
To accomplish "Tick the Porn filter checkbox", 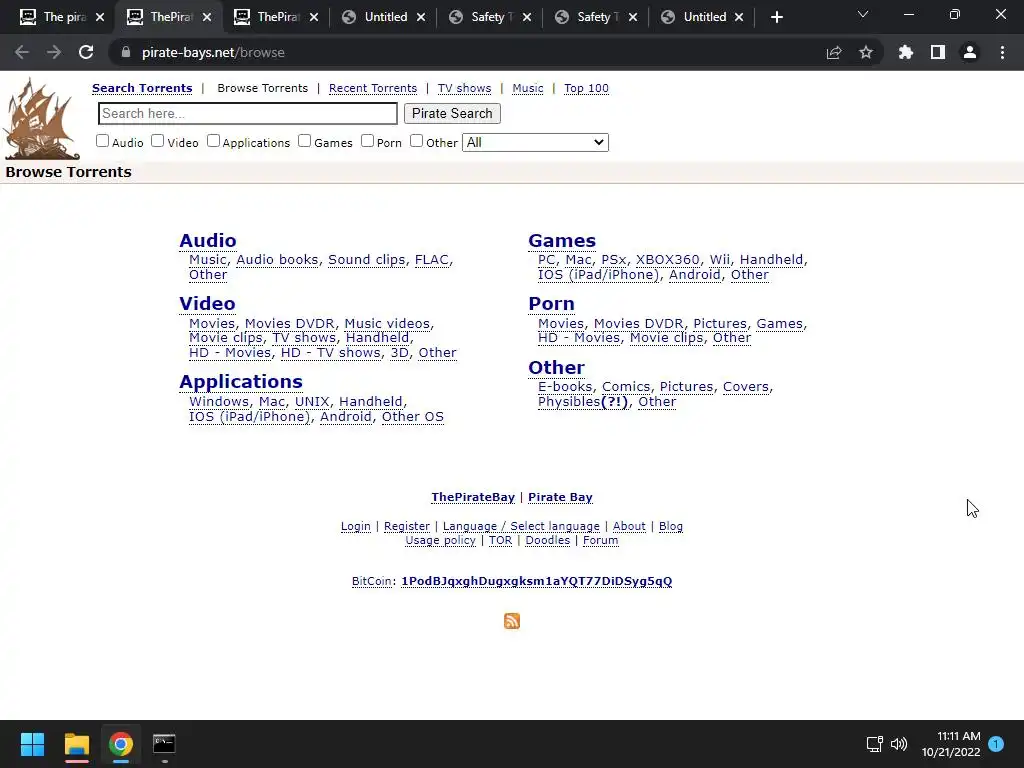I will pyautogui.click(x=368, y=140).
